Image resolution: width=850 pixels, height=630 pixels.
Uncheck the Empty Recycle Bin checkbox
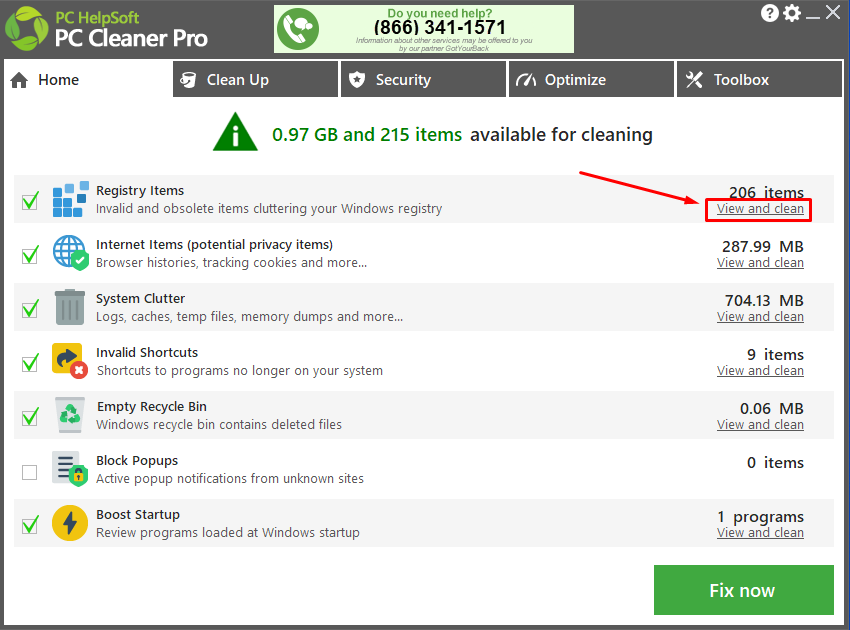(x=30, y=417)
